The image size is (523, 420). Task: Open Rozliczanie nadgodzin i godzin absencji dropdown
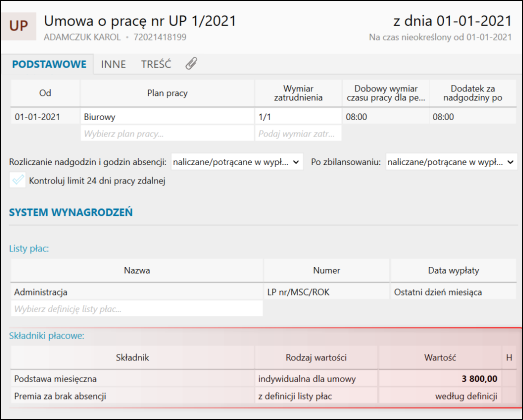(x=237, y=162)
